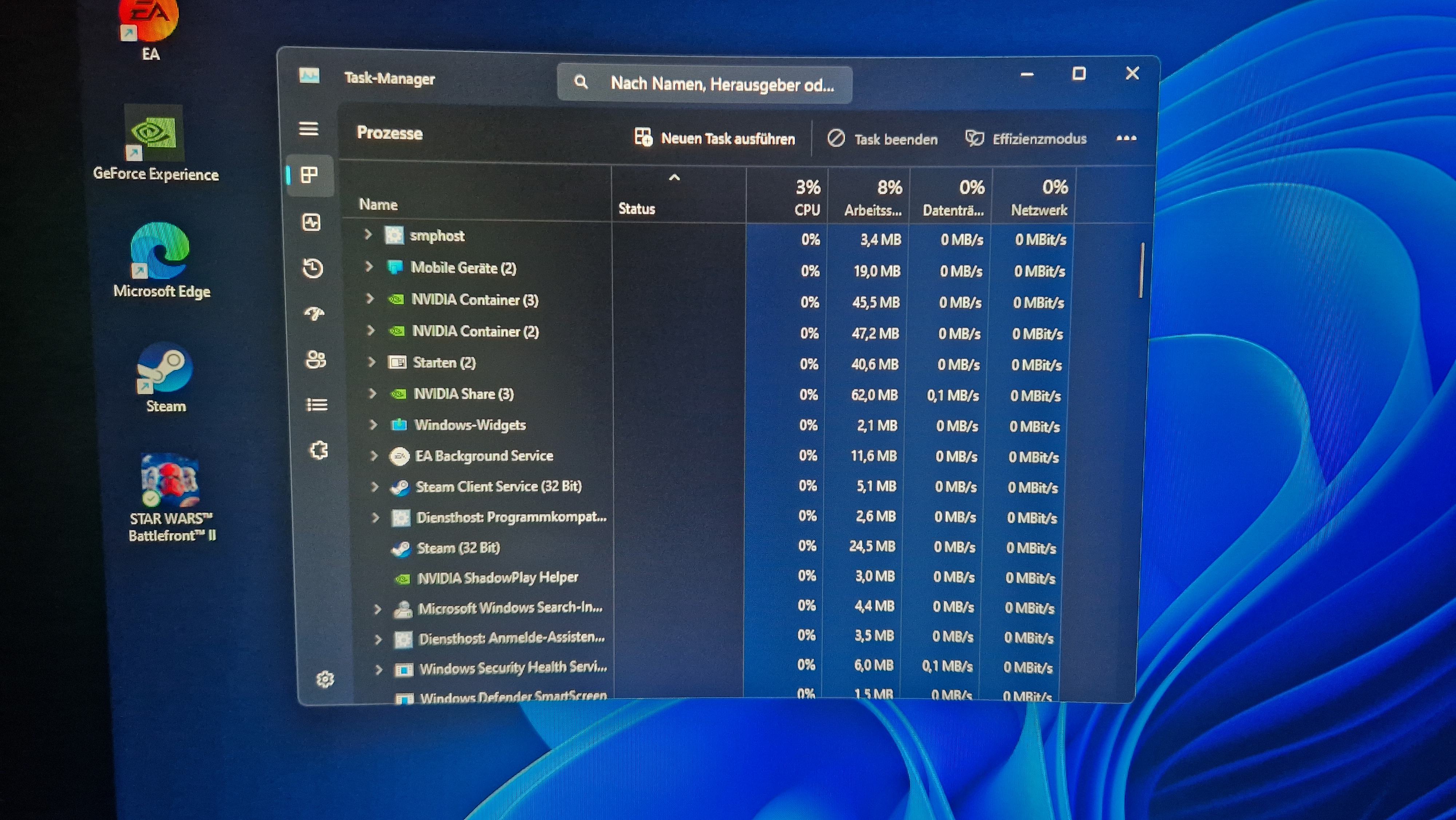Select the STAR WARS Battlefront II shortcut
The width and height of the screenshot is (1456, 820).
pyautogui.click(x=171, y=498)
